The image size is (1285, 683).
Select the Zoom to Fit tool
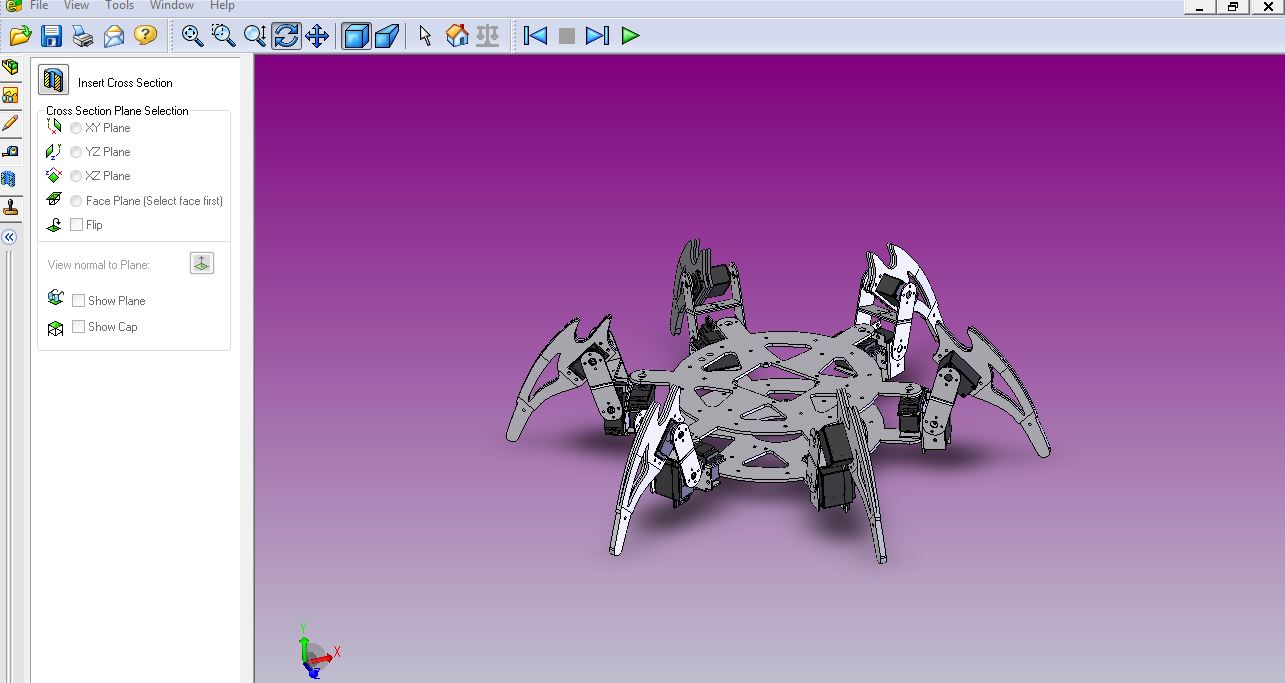tap(193, 36)
